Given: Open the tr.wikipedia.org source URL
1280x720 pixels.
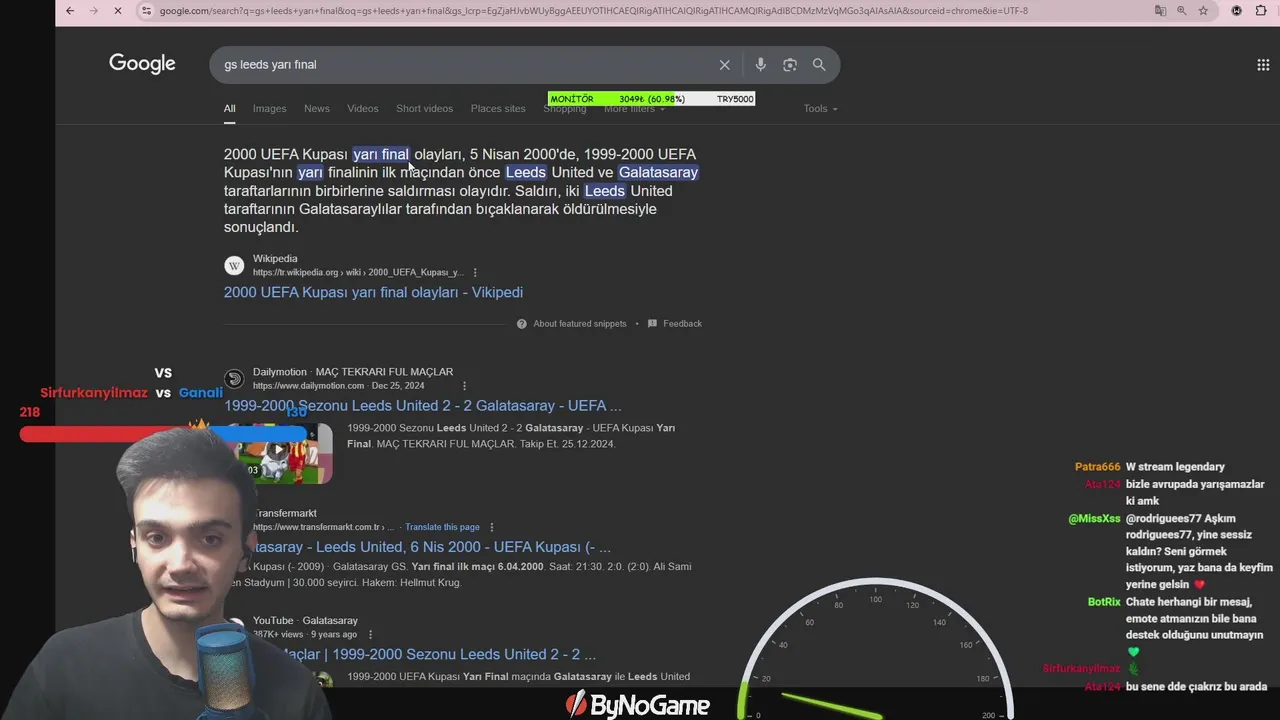Looking at the screenshot, I should (x=358, y=272).
